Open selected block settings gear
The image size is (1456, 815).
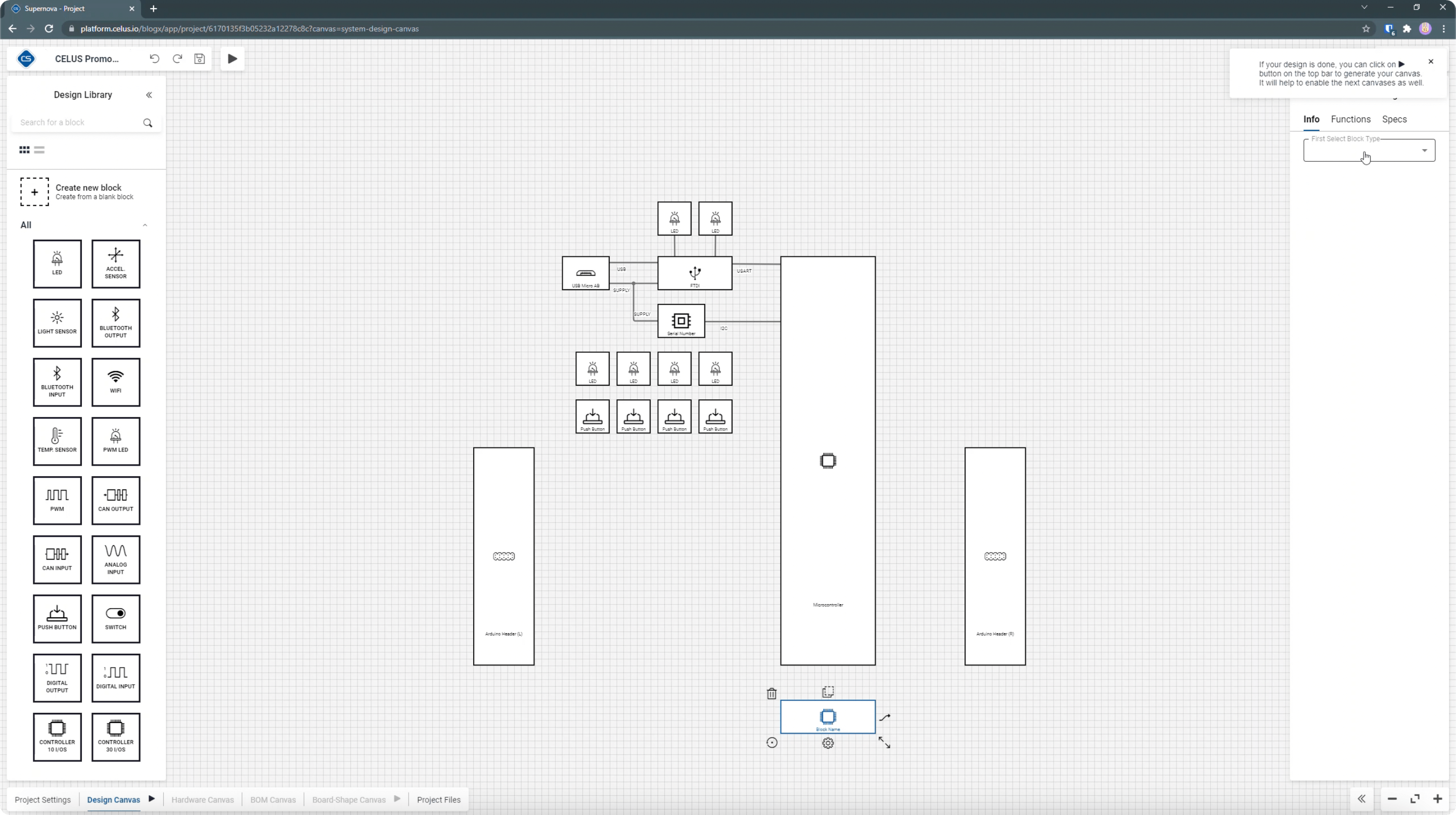pyautogui.click(x=828, y=743)
